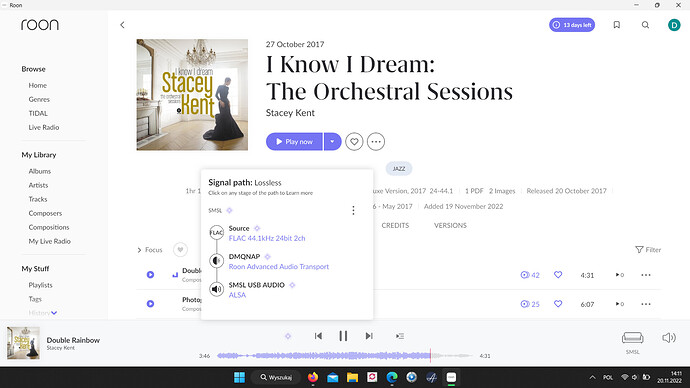Image resolution: width=690 pixels, height=388 pixels.
Task: Pause the playing track
Action: pyautogui.click(x=343, y=336)
